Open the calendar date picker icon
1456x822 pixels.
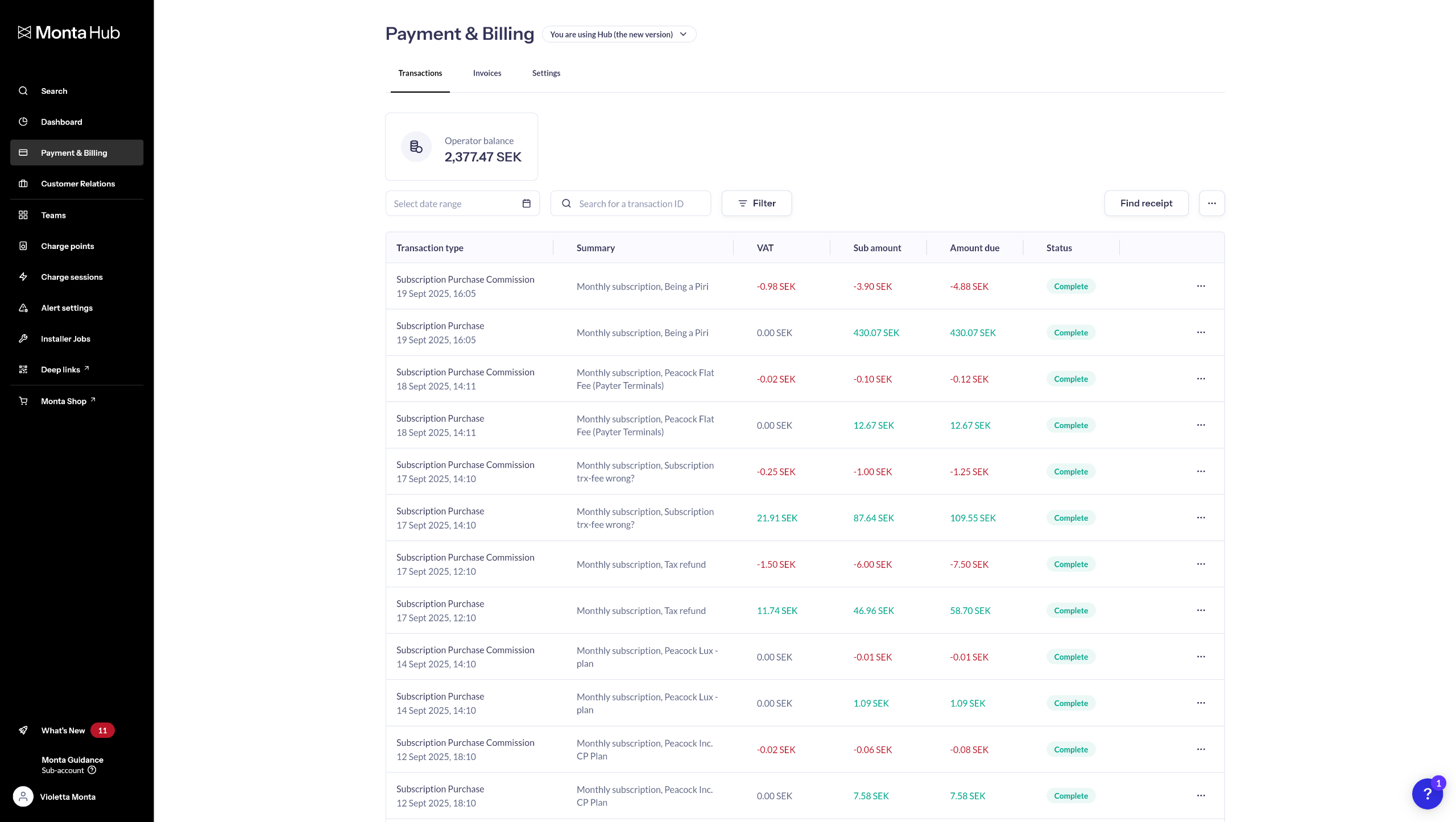tap(526, 204)
